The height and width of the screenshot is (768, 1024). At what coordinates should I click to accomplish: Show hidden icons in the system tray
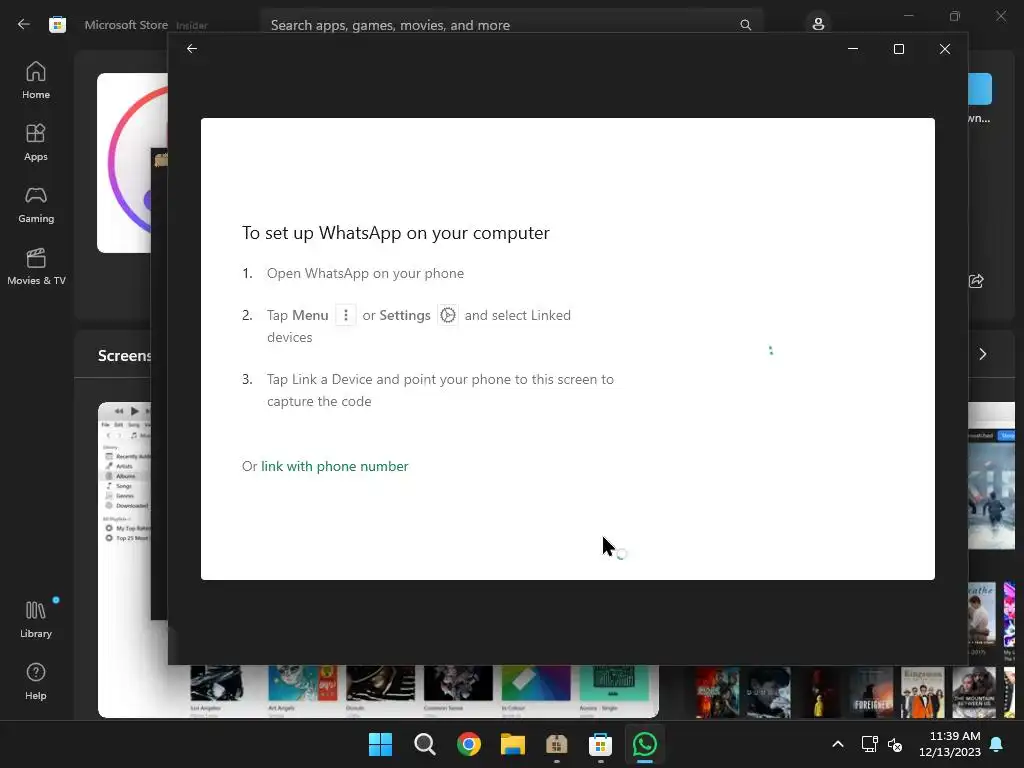838,744
